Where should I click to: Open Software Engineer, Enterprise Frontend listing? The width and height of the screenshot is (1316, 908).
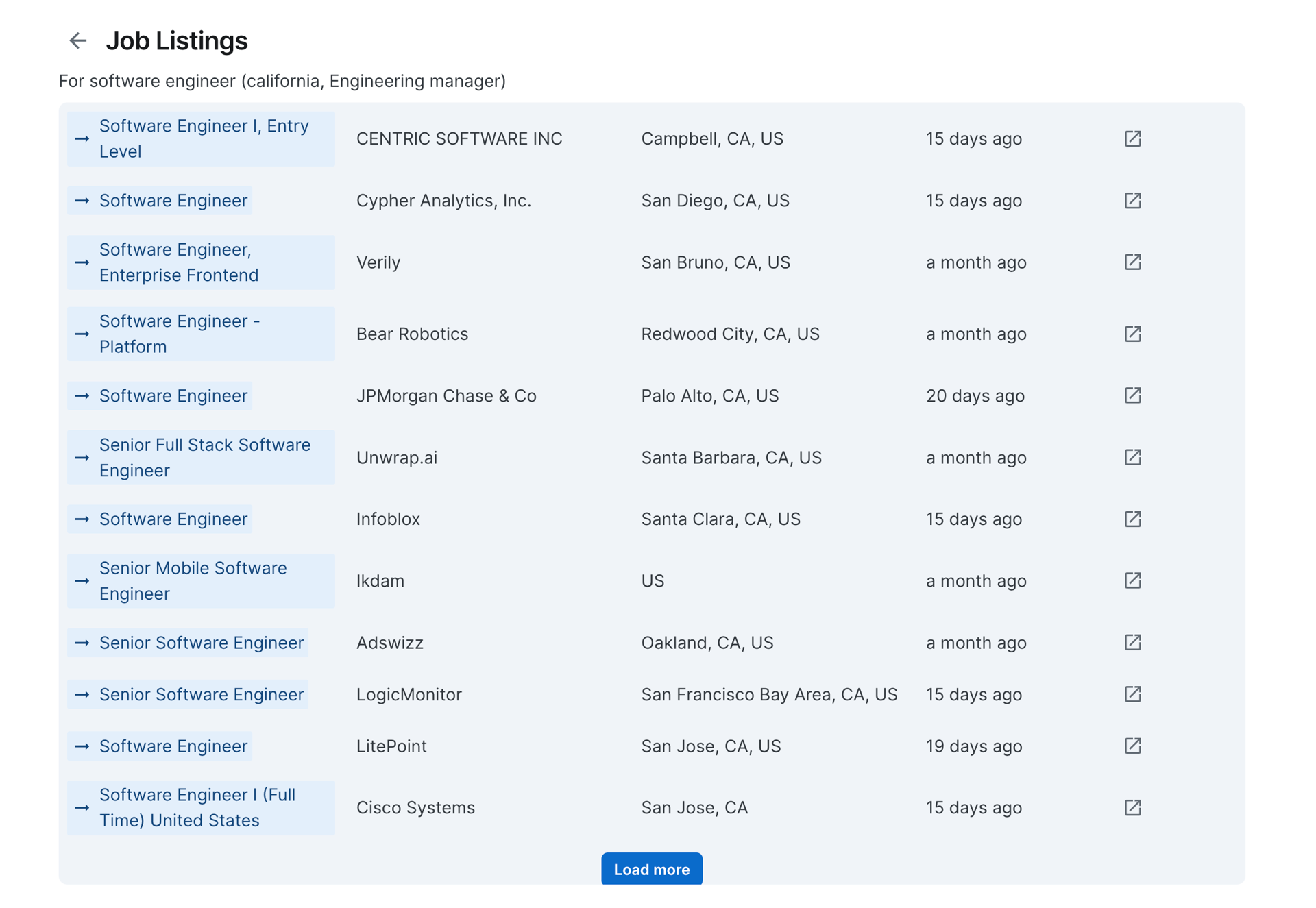(x=201, y=262)
